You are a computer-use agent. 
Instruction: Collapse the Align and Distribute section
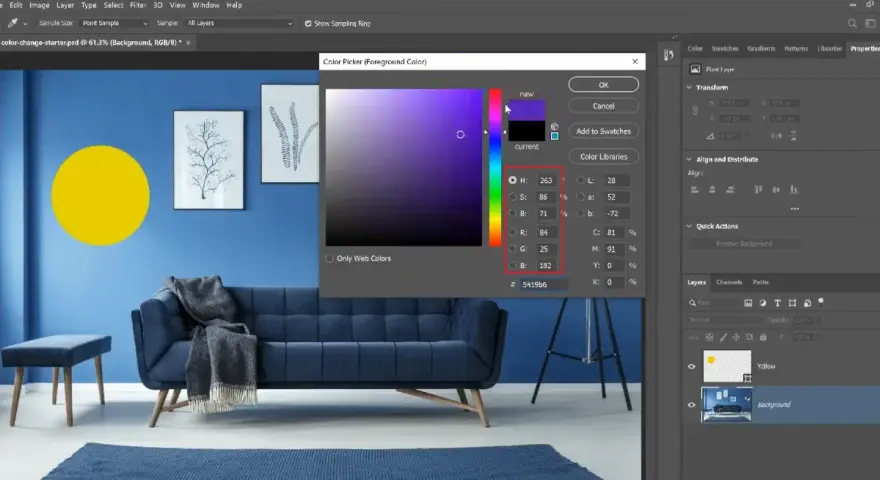click(x=689, y=159)
